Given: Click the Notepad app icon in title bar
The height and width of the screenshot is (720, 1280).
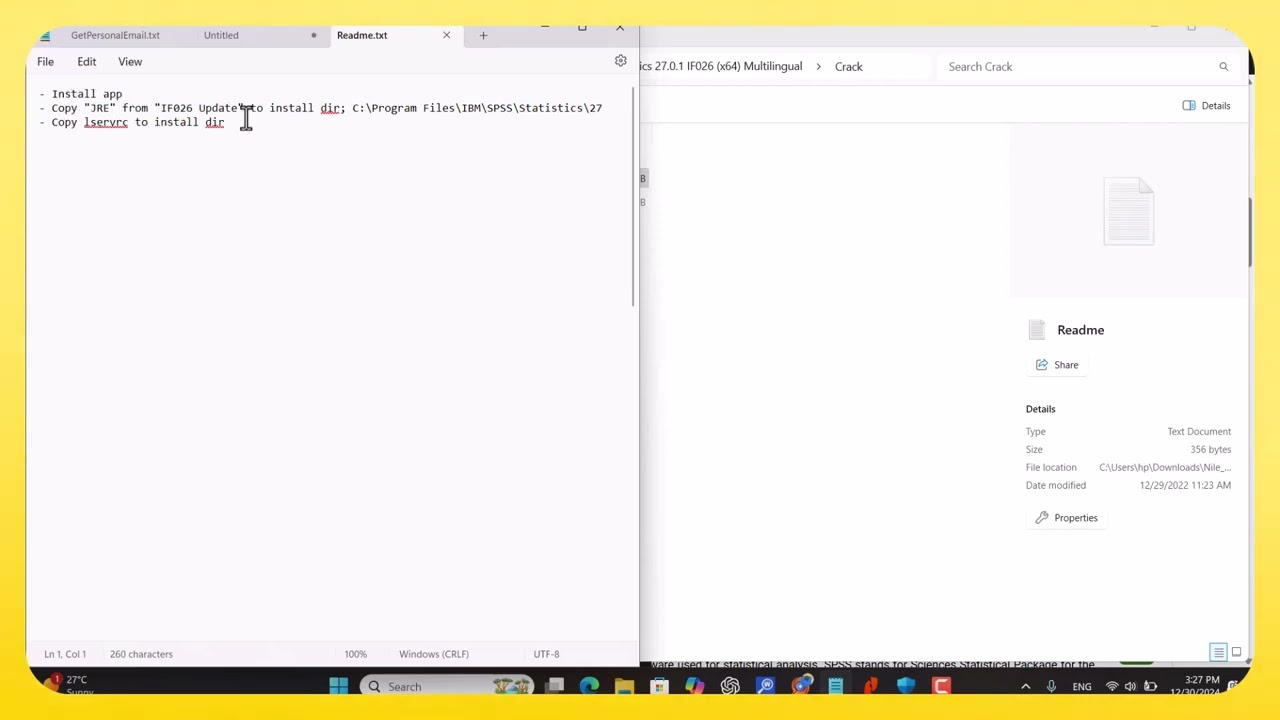Looking at the screenshot, I should [45, 36].
